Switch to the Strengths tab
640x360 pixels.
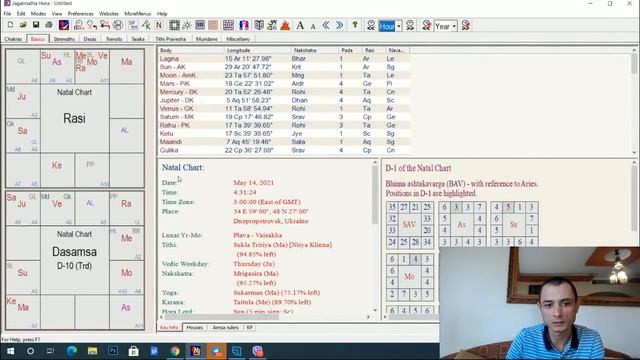(64, 39)
